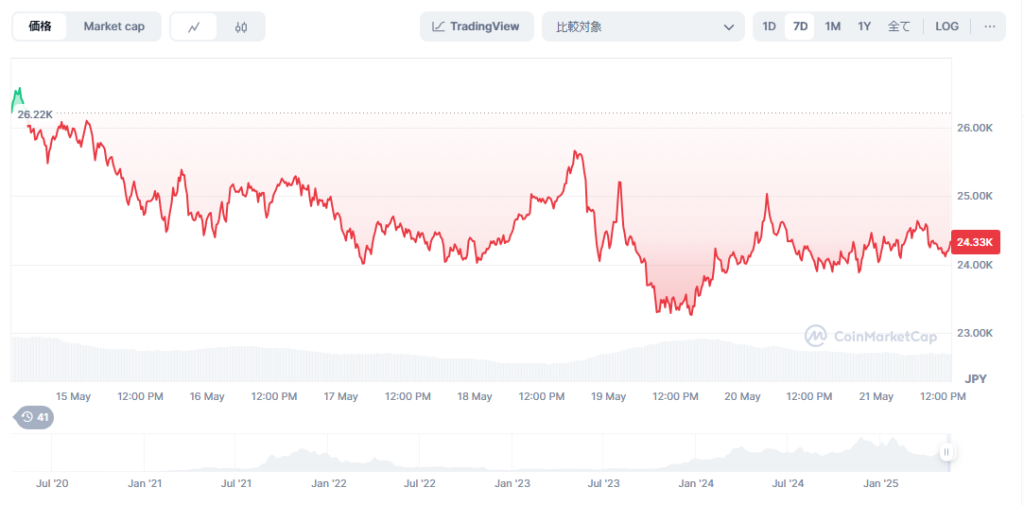Show all-time range with 全て

coord(899,27)
